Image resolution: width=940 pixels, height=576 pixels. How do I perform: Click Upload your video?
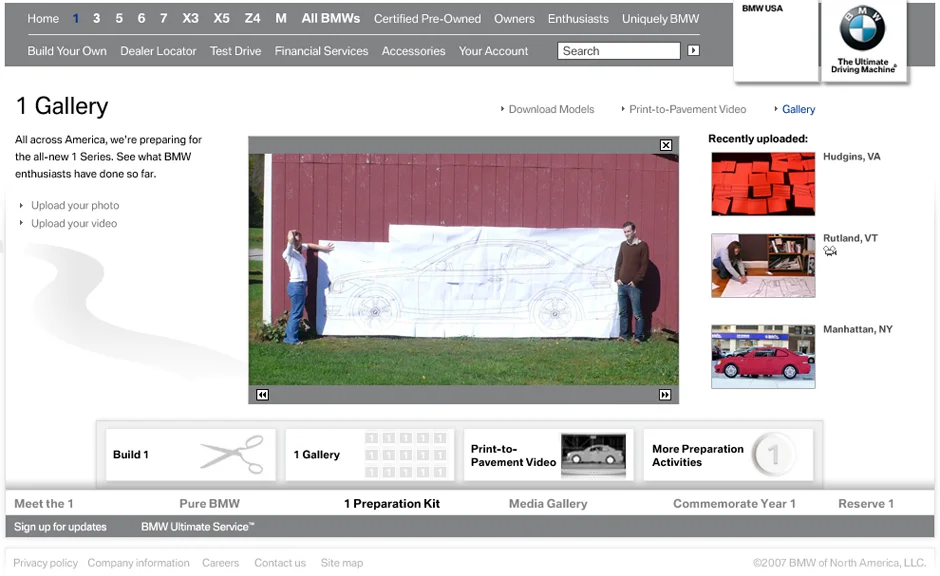(x=74, y=223)
